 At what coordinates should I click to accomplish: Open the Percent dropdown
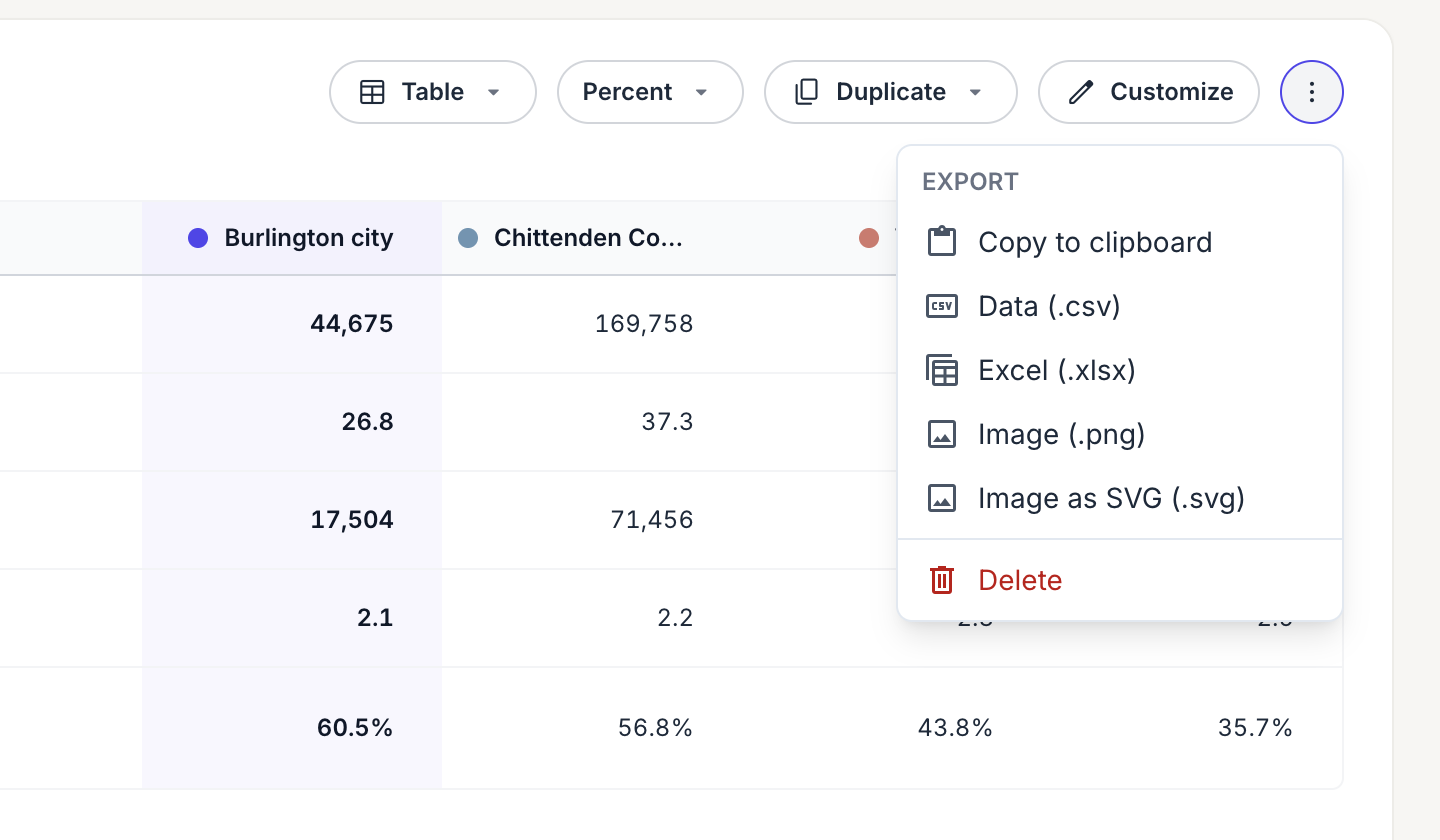pos(650,92)
